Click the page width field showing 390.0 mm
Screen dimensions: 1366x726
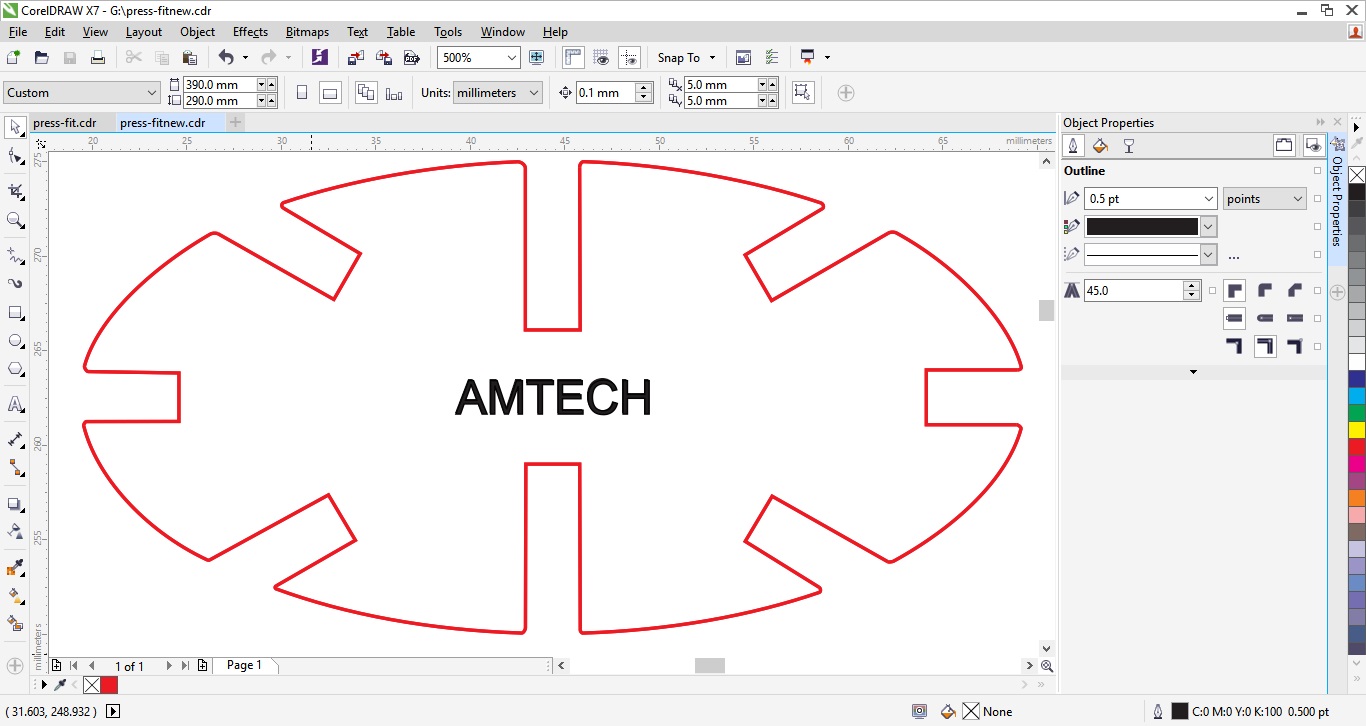point(220,85)
